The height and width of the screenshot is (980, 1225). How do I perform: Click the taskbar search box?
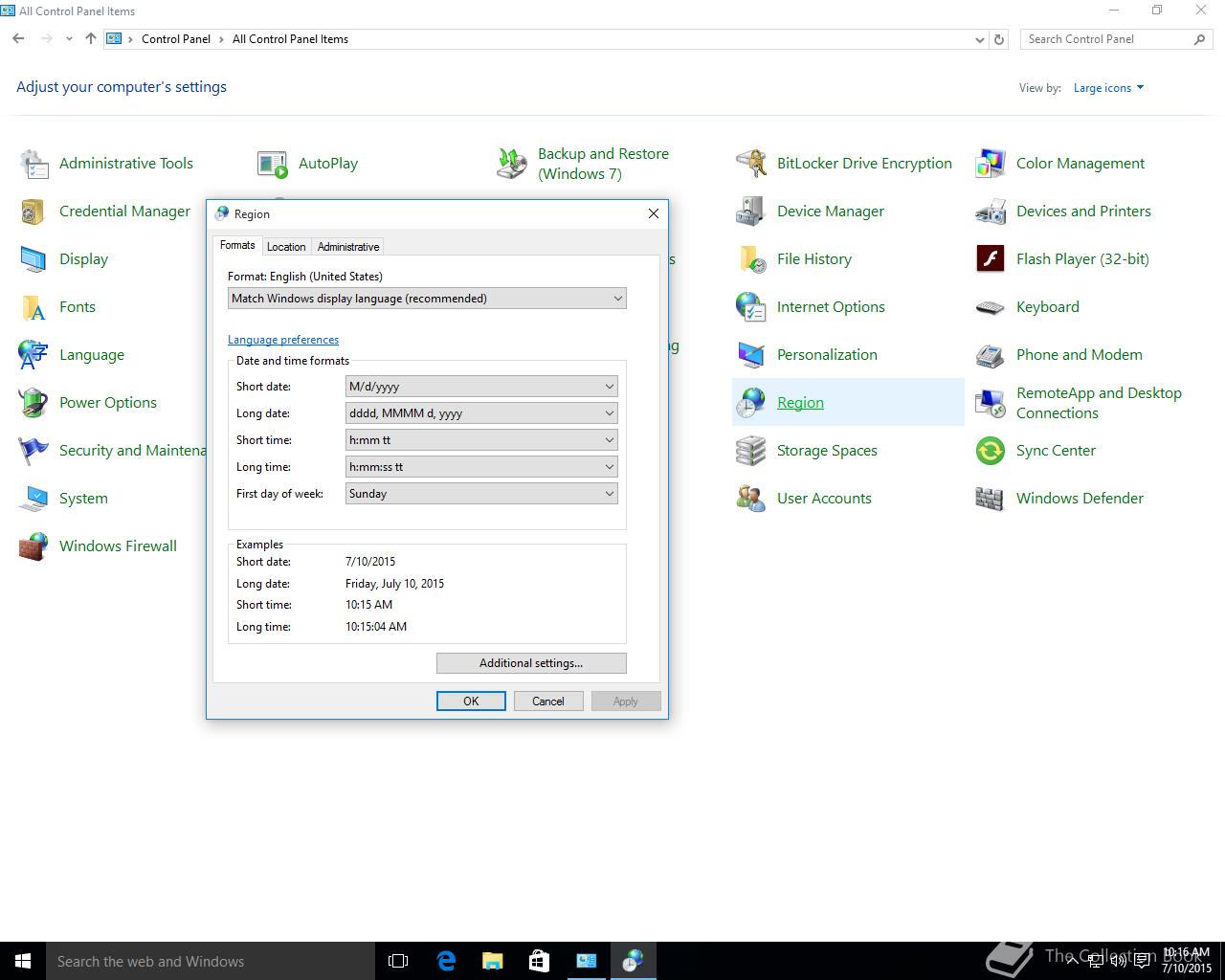(x=211, y=961)
